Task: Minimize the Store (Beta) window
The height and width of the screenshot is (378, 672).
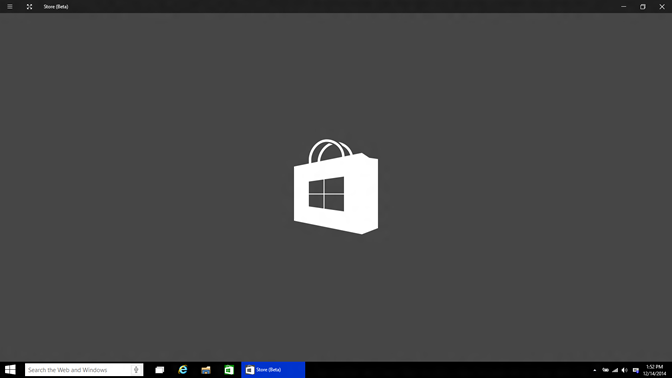Action: point(624,6)
